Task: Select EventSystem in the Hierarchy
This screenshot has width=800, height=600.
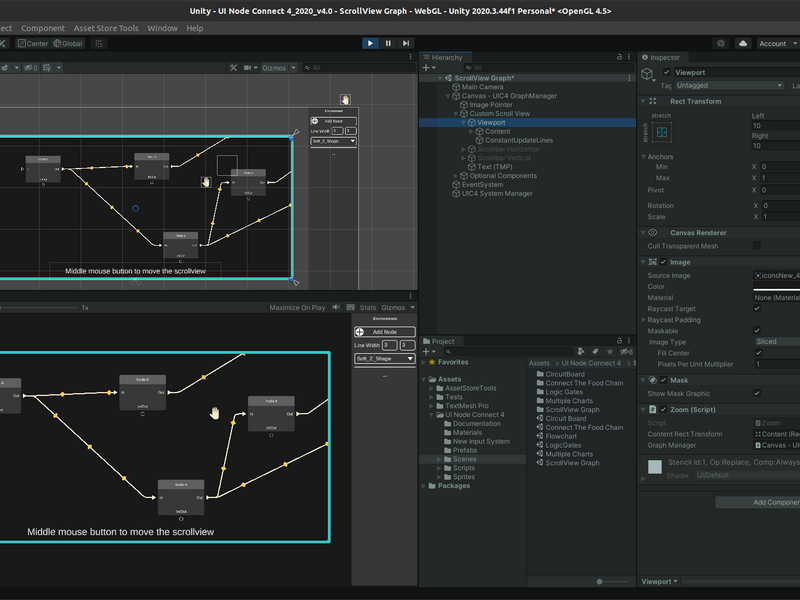Action: point(482,185)
